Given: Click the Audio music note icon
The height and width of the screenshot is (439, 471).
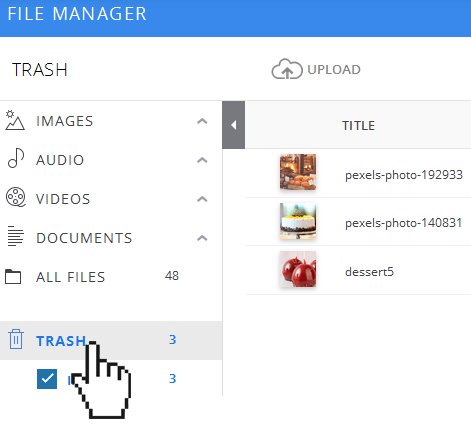Looking at the screenshot, I should click(16, 158).
